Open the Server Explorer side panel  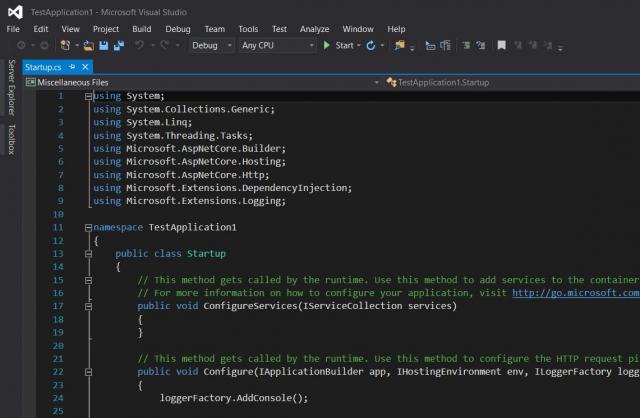click(11, 88)
